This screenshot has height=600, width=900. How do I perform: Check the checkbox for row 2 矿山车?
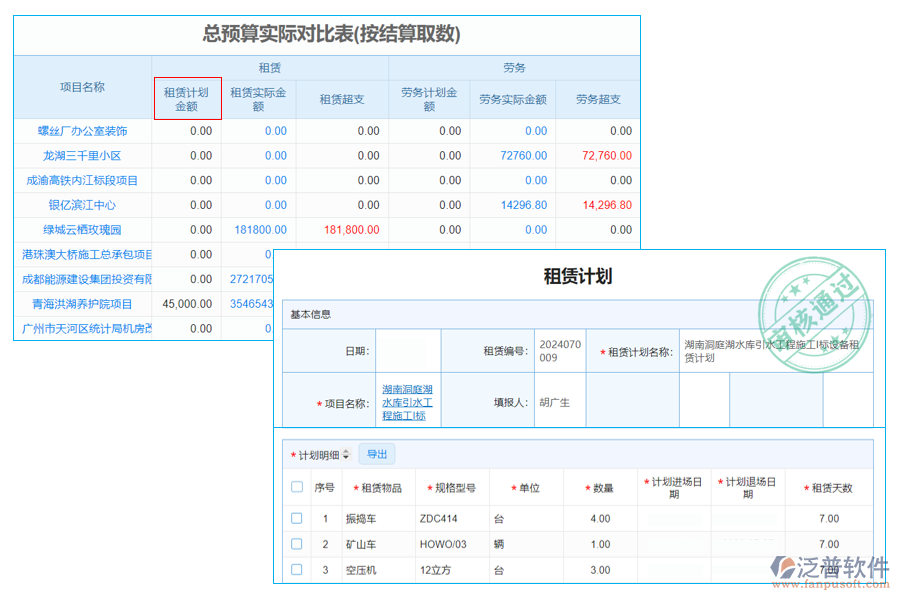[296, 543]
